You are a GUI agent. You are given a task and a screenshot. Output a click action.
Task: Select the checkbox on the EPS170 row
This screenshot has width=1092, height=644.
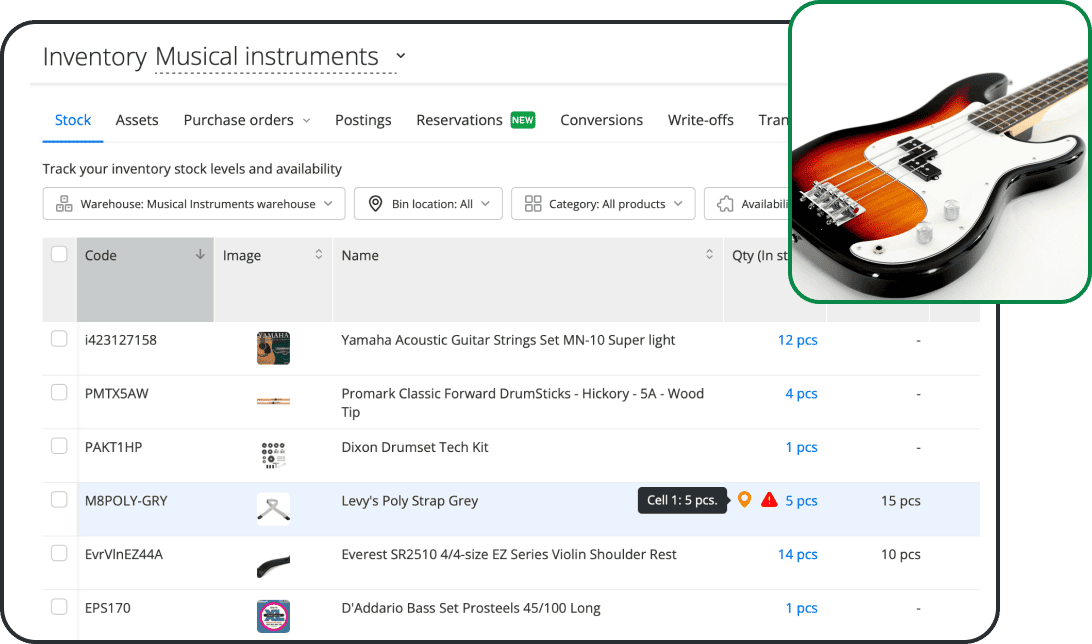59,607
